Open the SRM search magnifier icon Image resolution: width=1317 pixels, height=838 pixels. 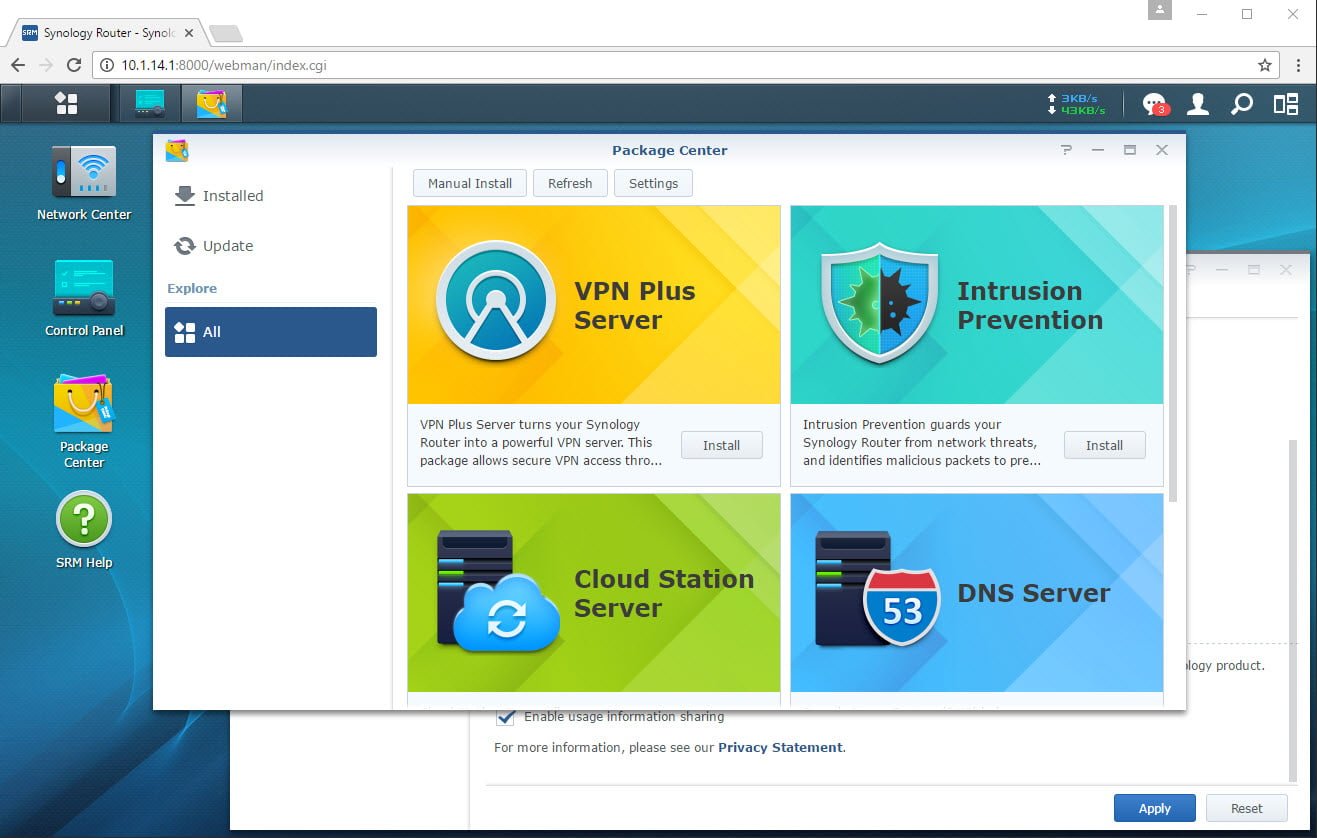[x=1241, y=103]
